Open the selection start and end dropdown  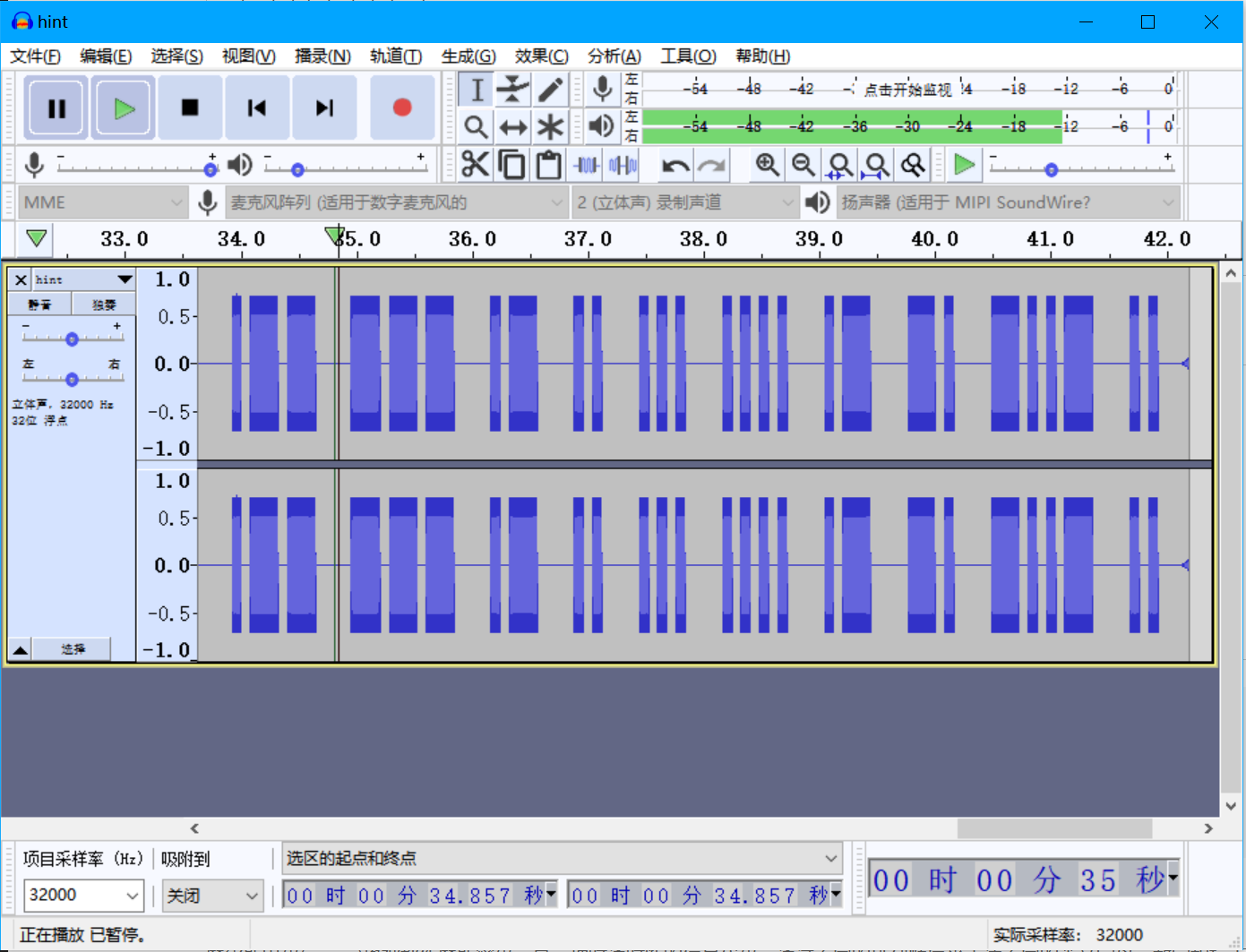click(563, 858)
